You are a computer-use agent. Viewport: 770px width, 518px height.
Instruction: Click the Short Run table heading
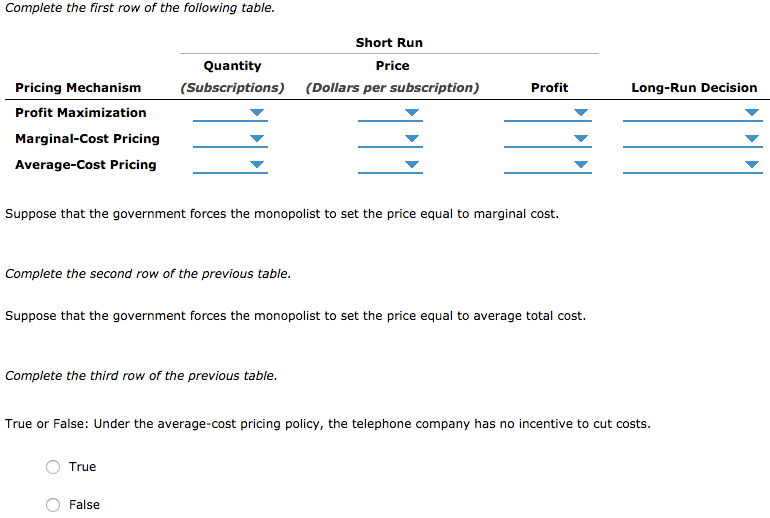(x=389, y=43)
